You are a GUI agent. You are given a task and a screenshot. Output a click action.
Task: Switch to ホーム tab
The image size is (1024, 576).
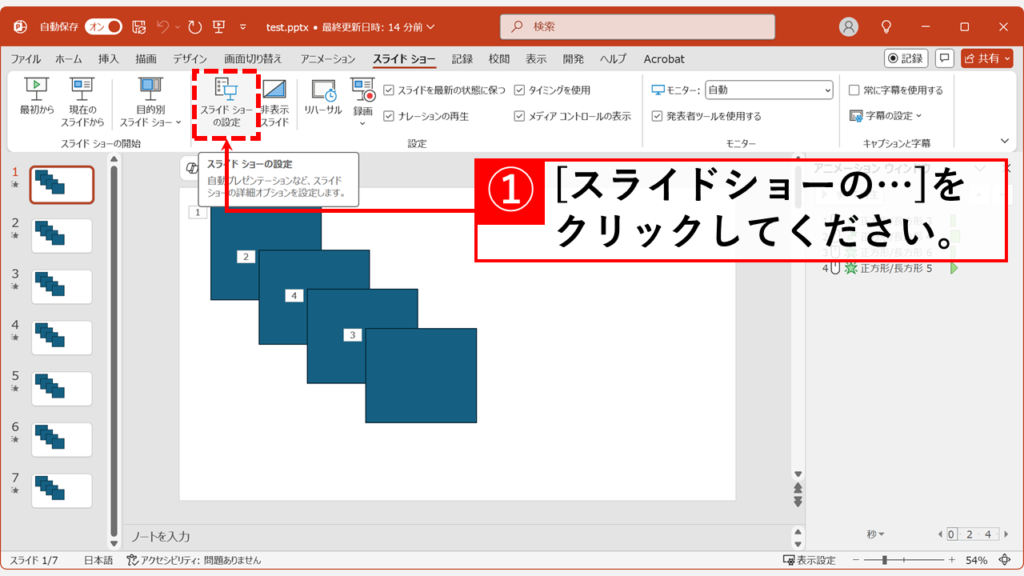69,59
